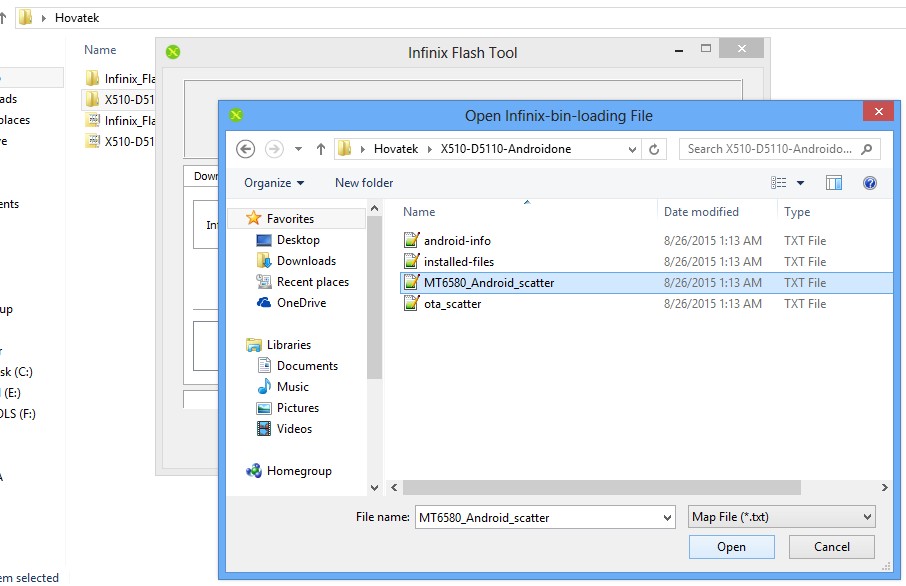Click the horizontal scrollbar thumb in file list
Image resolution: width=906 pixels, height=586 pixels.
[x=601, y=488]
